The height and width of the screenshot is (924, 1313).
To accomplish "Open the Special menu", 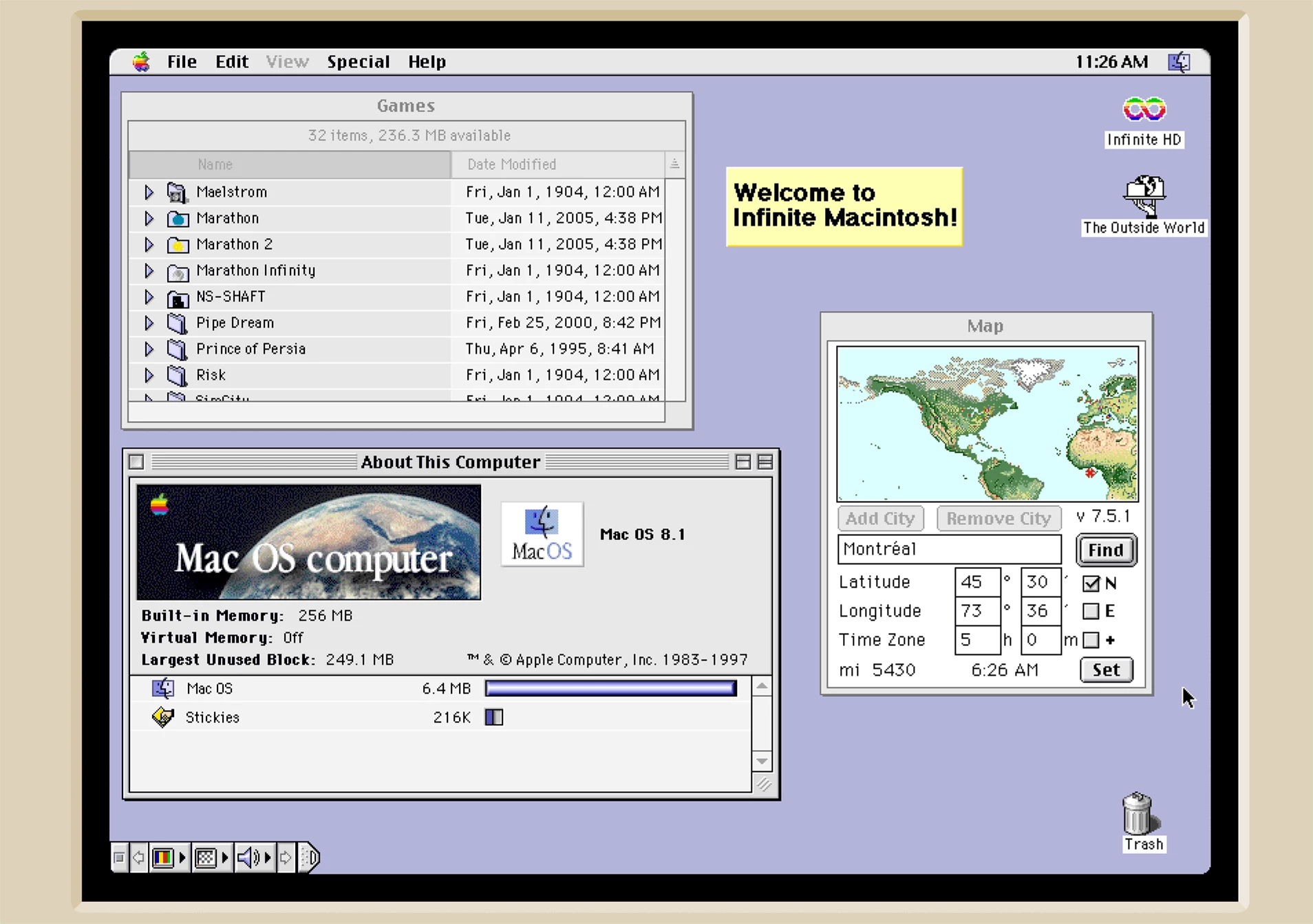I will click(x=359, y=62).
